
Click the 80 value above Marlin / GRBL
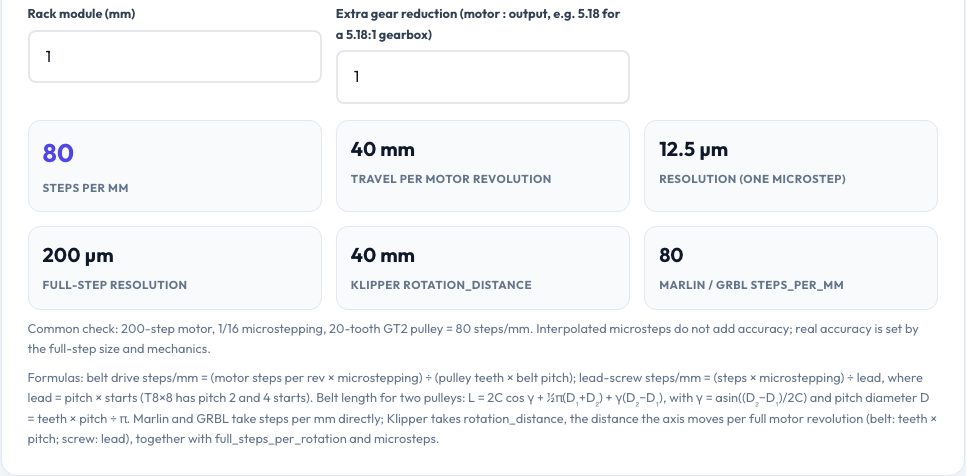tap(671, 256)
